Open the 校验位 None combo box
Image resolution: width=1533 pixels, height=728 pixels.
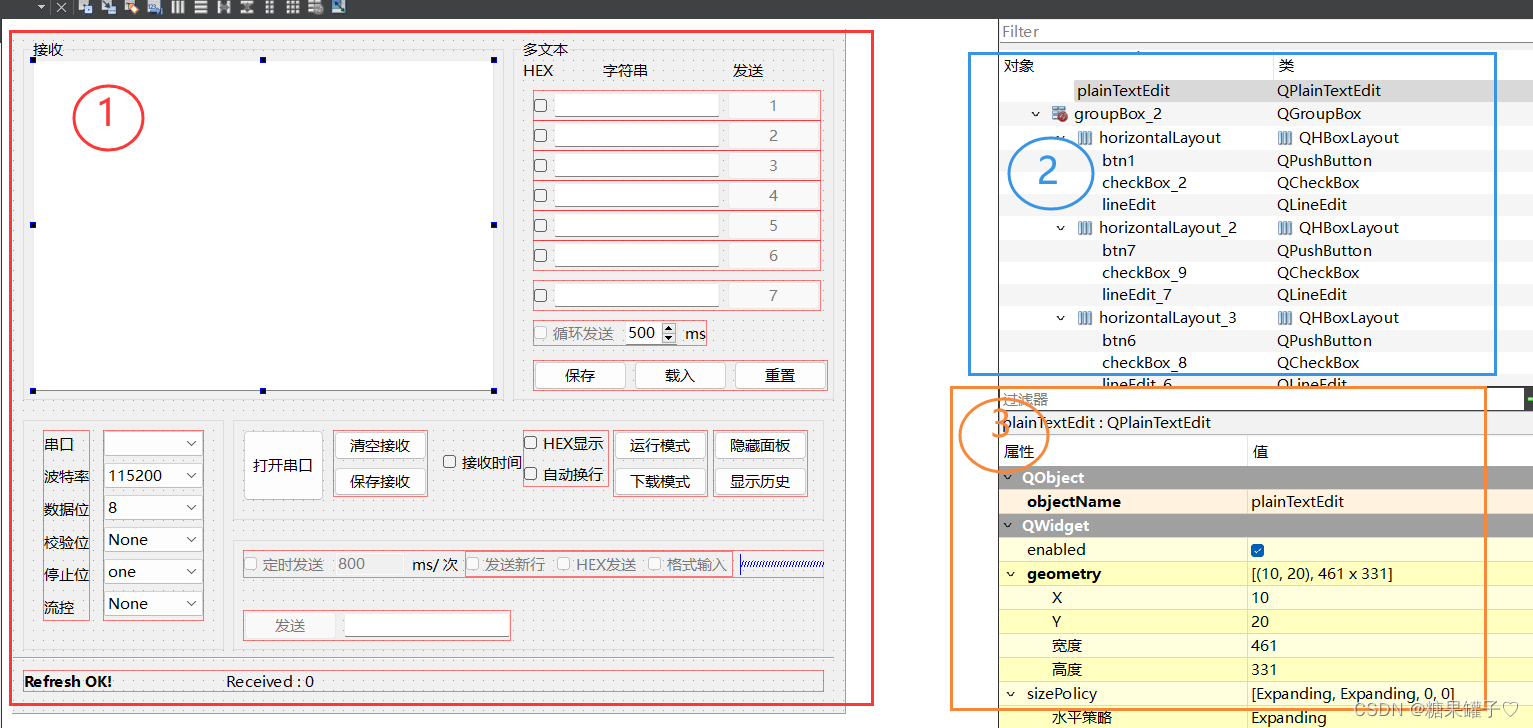tap(153, 539)
